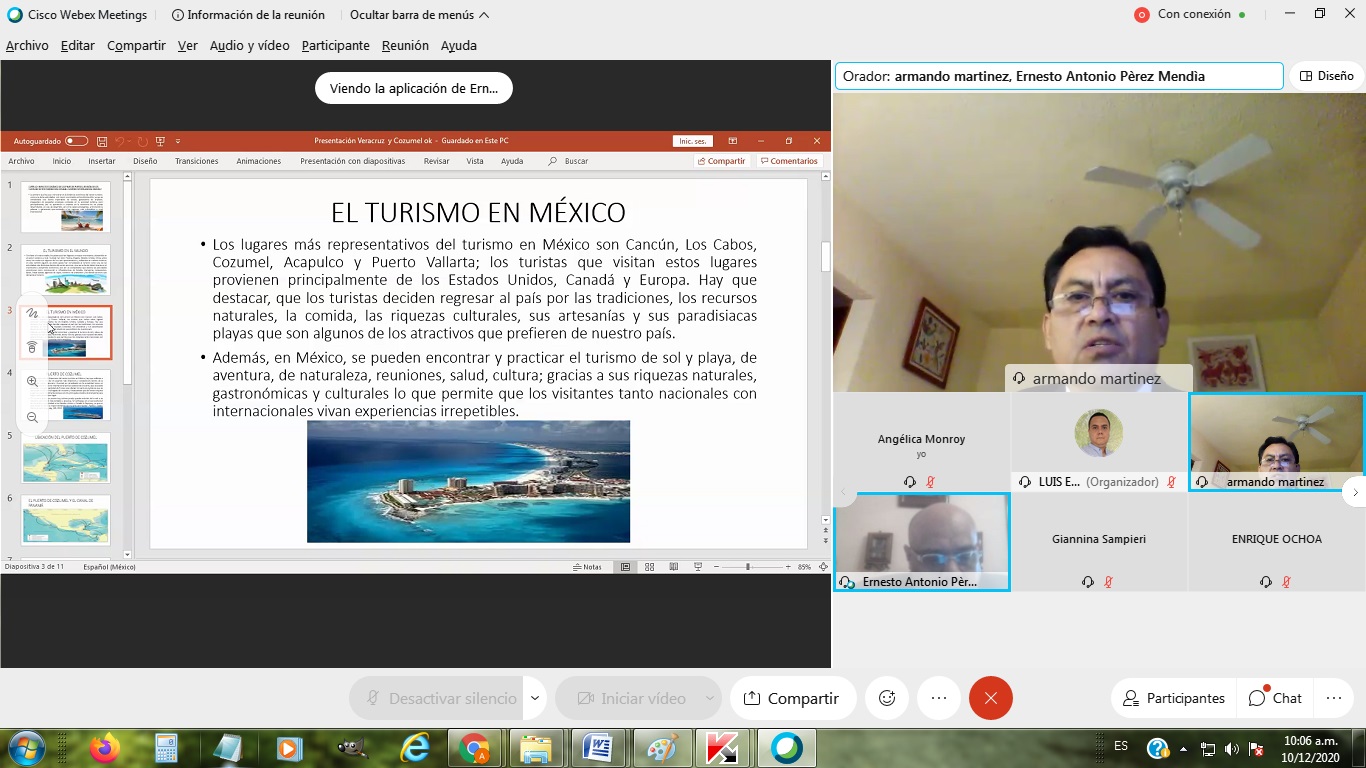Screen dimensions: 1366x768
Task: Click the remote control mouse icon
Action: [x=32, y=347]
